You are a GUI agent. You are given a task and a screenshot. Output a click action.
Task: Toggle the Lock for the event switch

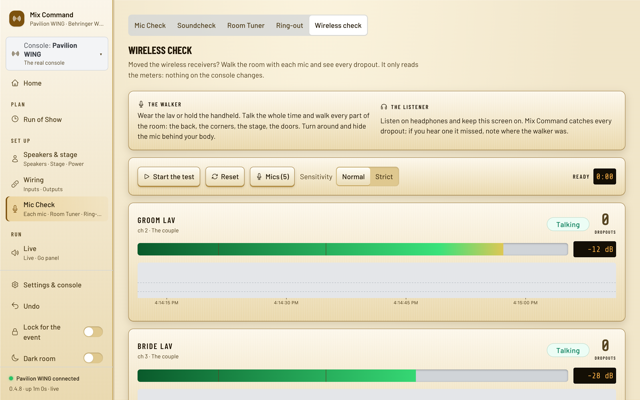coord(93,332)
